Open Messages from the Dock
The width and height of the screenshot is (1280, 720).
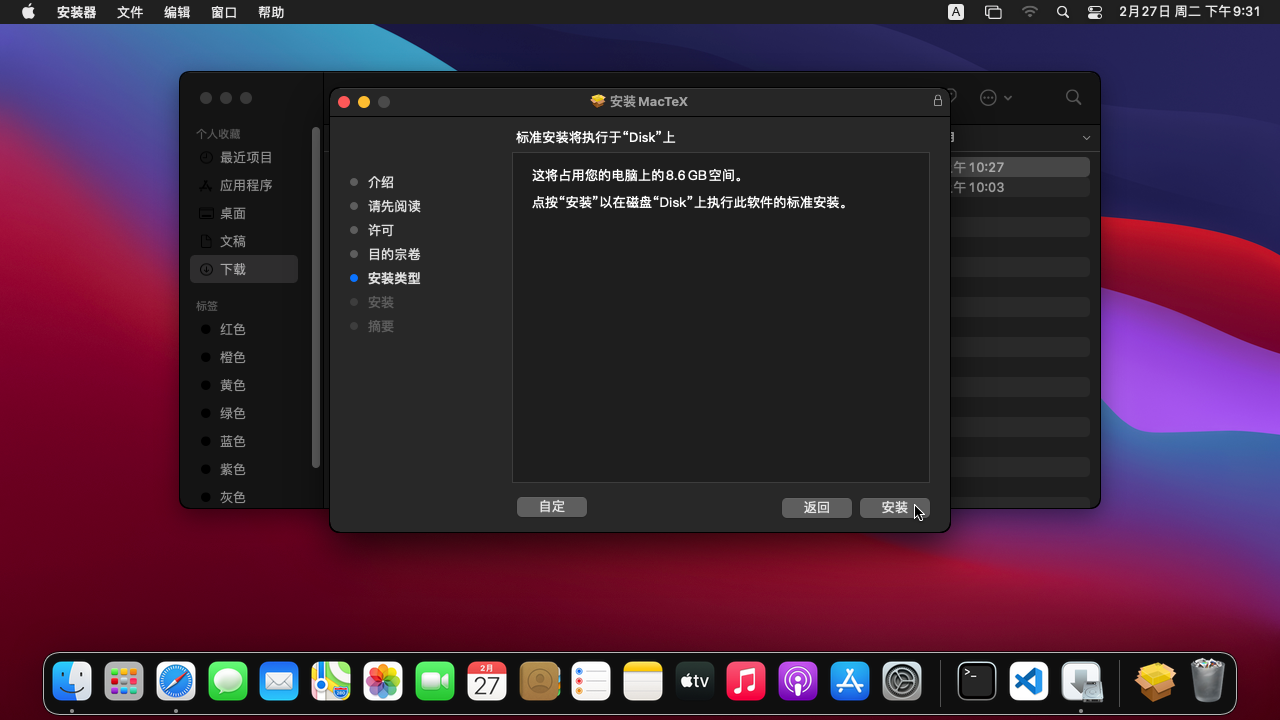click(x=228, y=681)
